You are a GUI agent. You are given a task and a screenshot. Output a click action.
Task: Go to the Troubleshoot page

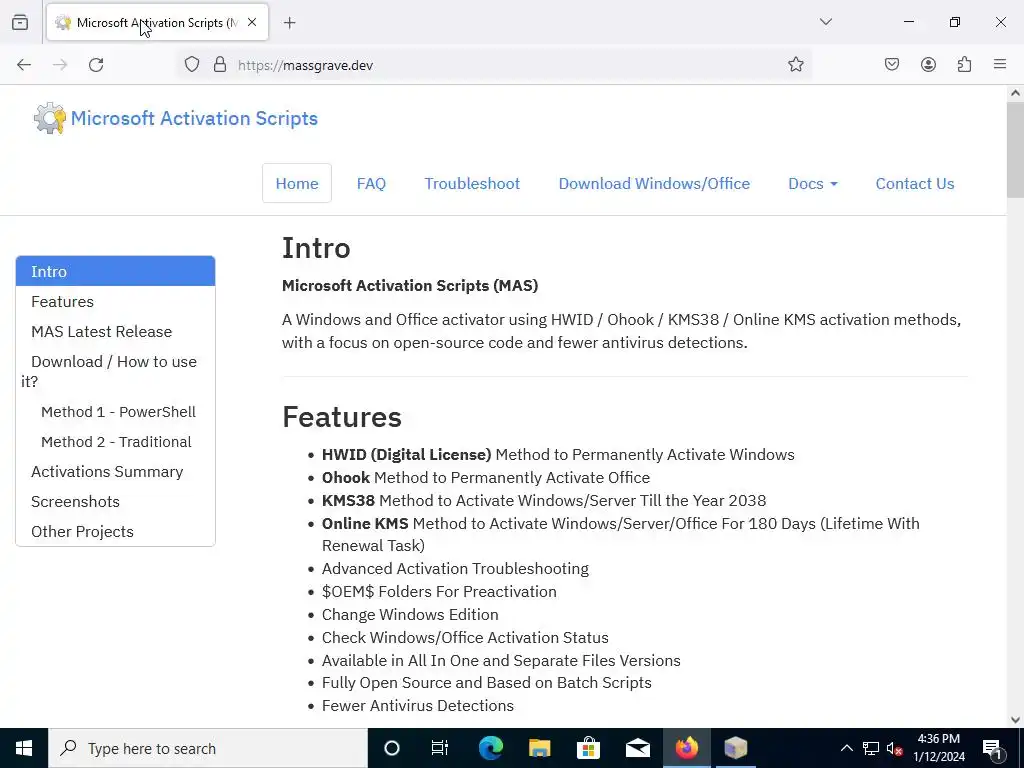pos(472,184)
